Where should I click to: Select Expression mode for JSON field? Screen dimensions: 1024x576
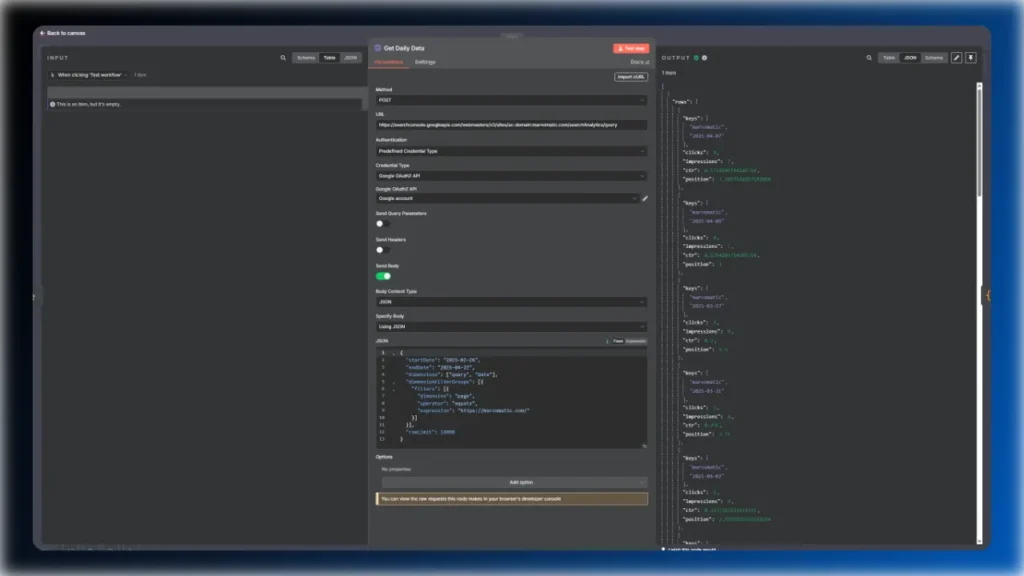(x=635, y=341)
